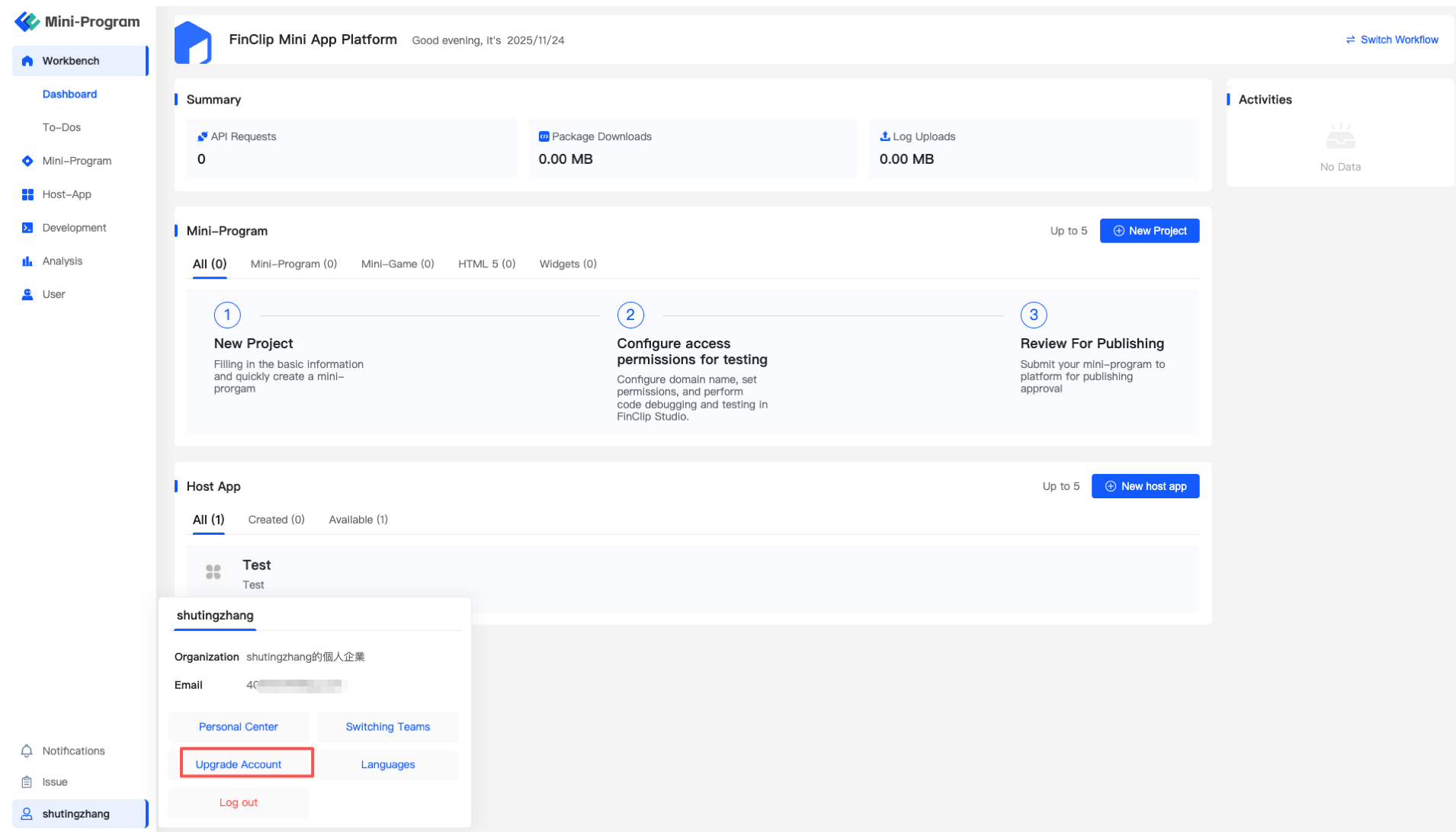
Task: Click the User person icon in sidebar
Action: pyautogui.click(x=27, y=294)
